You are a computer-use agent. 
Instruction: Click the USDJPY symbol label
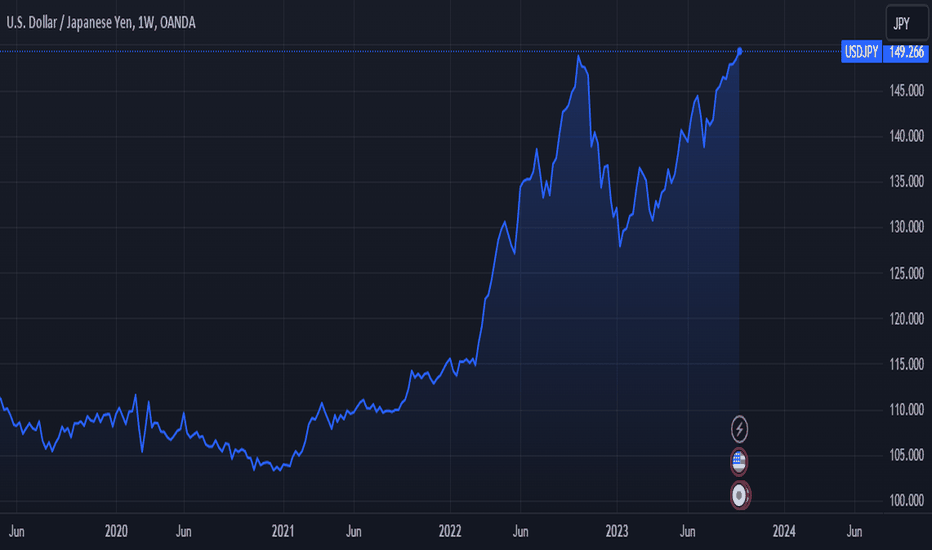(861, 52)
